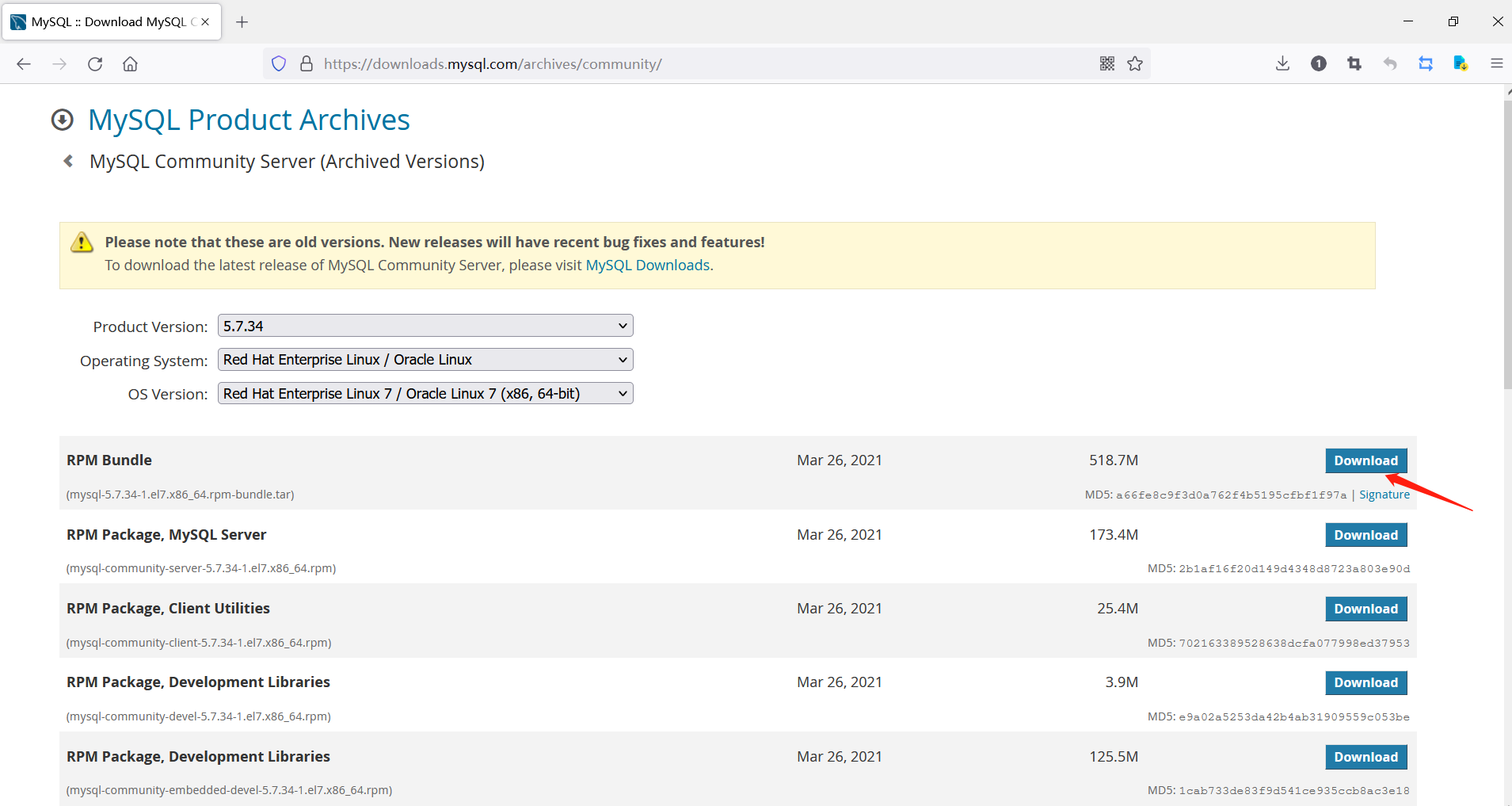Click filename mysql-community-client-5.7.34-1.el7.x86_64.rpm
Screen dimensions: 1512x806
click(x=199, y=643)
